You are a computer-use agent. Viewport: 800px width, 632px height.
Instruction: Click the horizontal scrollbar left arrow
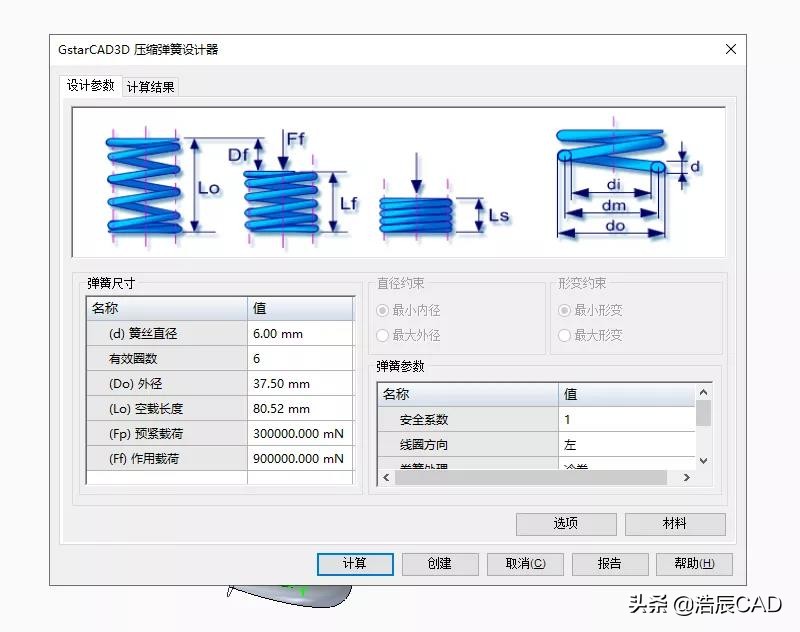(x=386, y=477)
